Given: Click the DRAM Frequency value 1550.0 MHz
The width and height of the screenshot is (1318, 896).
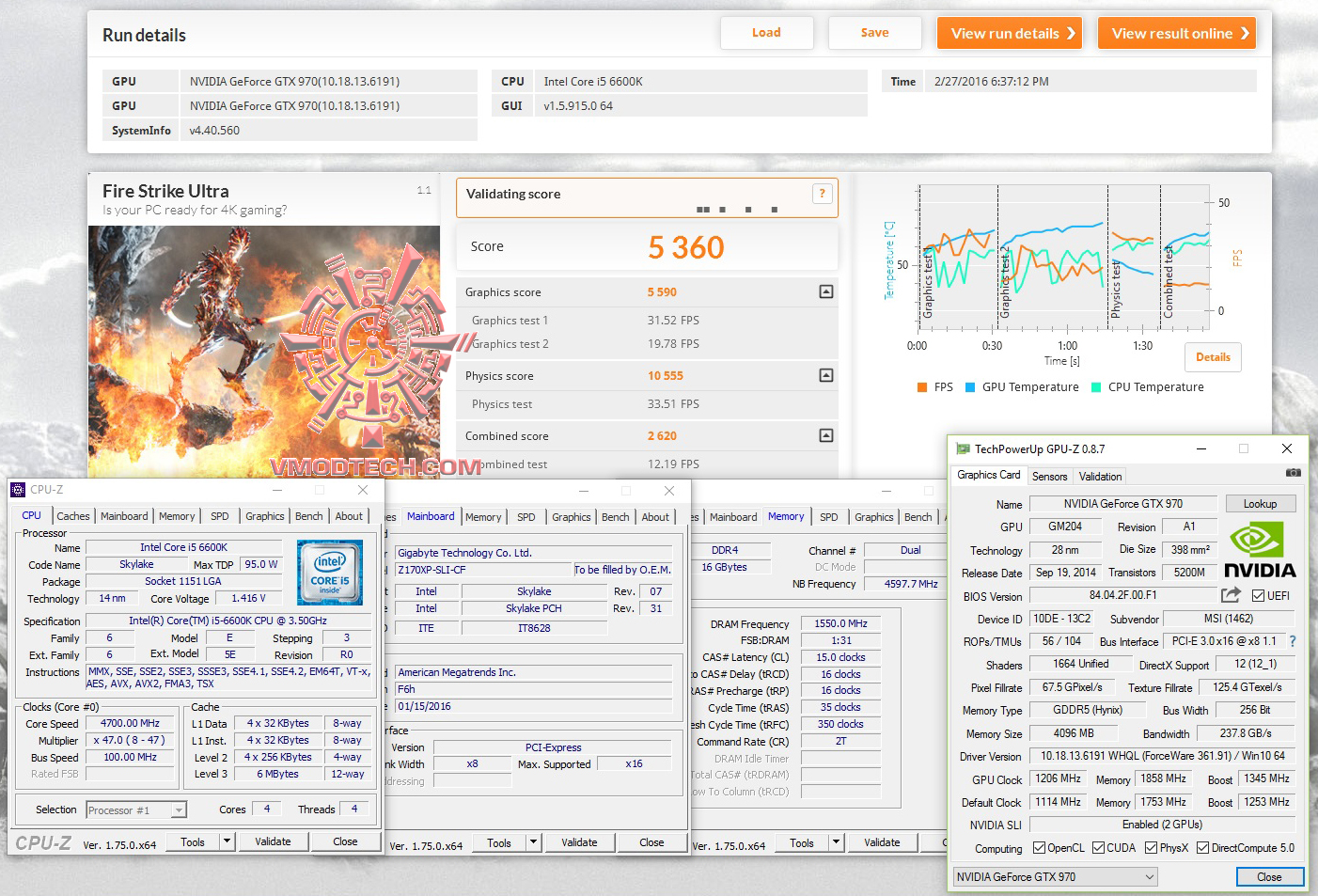Looking at the screenshot, I should [x=841, y=624].
